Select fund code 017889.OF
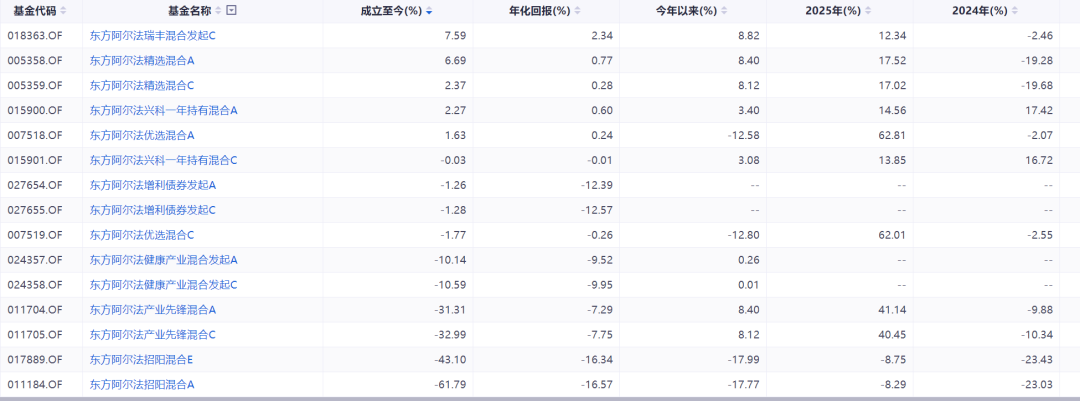This screenshot has width=1080, height=401. coord(35,360)
